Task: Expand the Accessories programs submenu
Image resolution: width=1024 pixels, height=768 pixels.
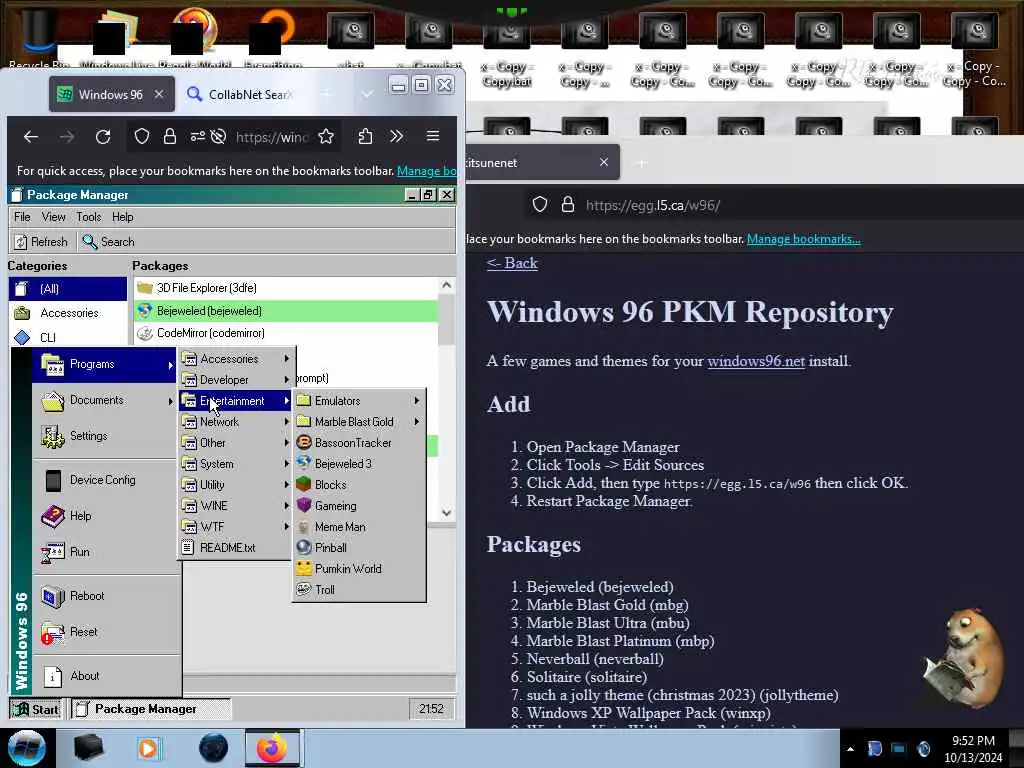Action: [x=235, y=359]
